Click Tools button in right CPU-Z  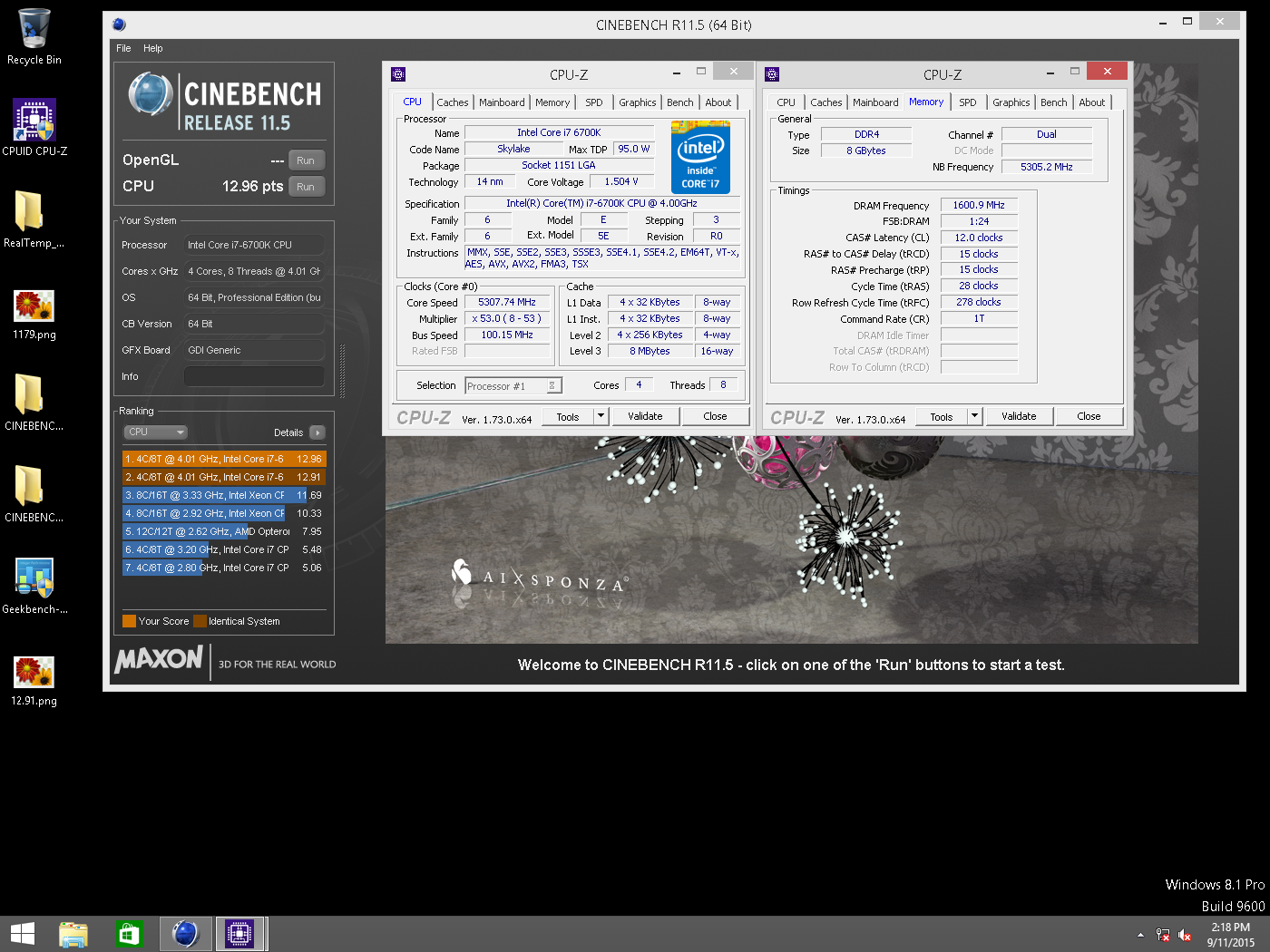[x=942, y=416]
